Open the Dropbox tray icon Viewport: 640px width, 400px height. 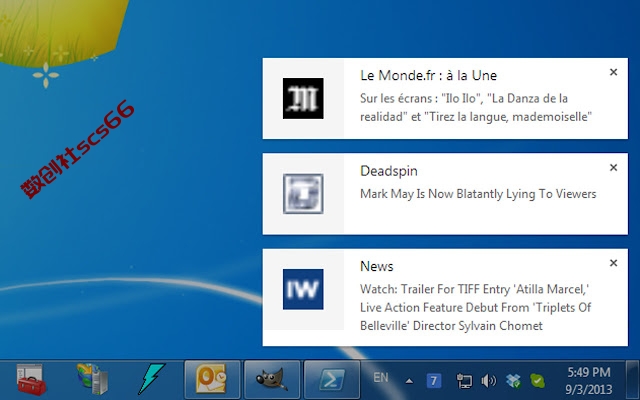point(513,381)
